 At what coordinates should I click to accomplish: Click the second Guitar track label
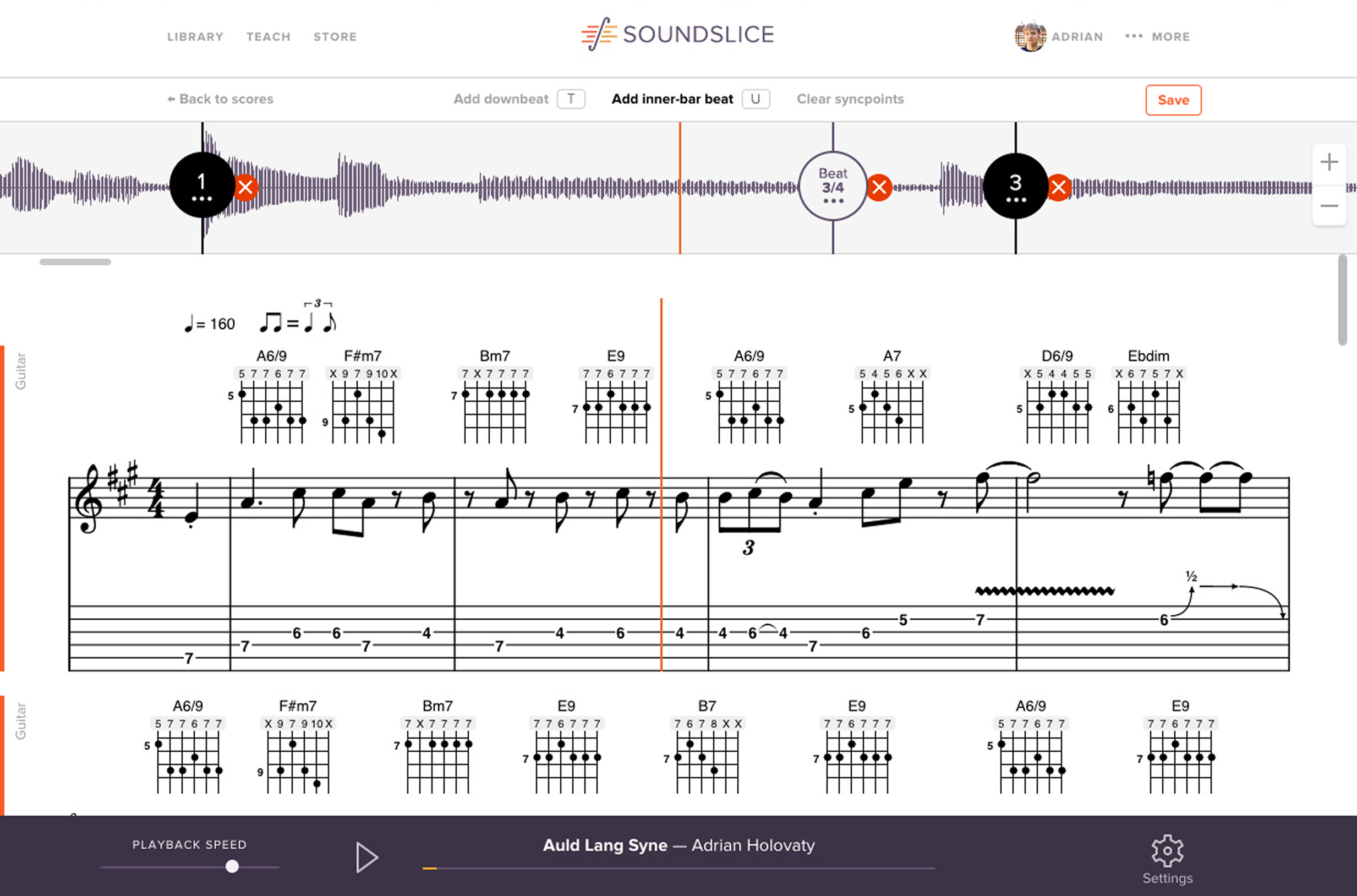click(20, 721)
